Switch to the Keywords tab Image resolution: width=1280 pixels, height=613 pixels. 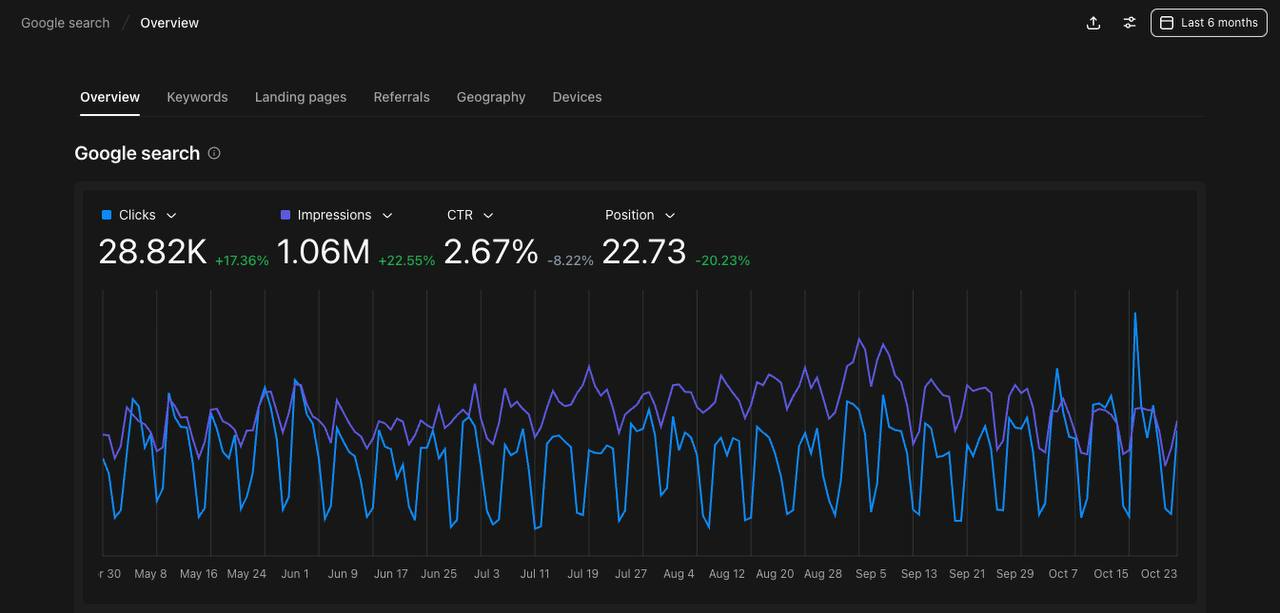click(197, 96)
